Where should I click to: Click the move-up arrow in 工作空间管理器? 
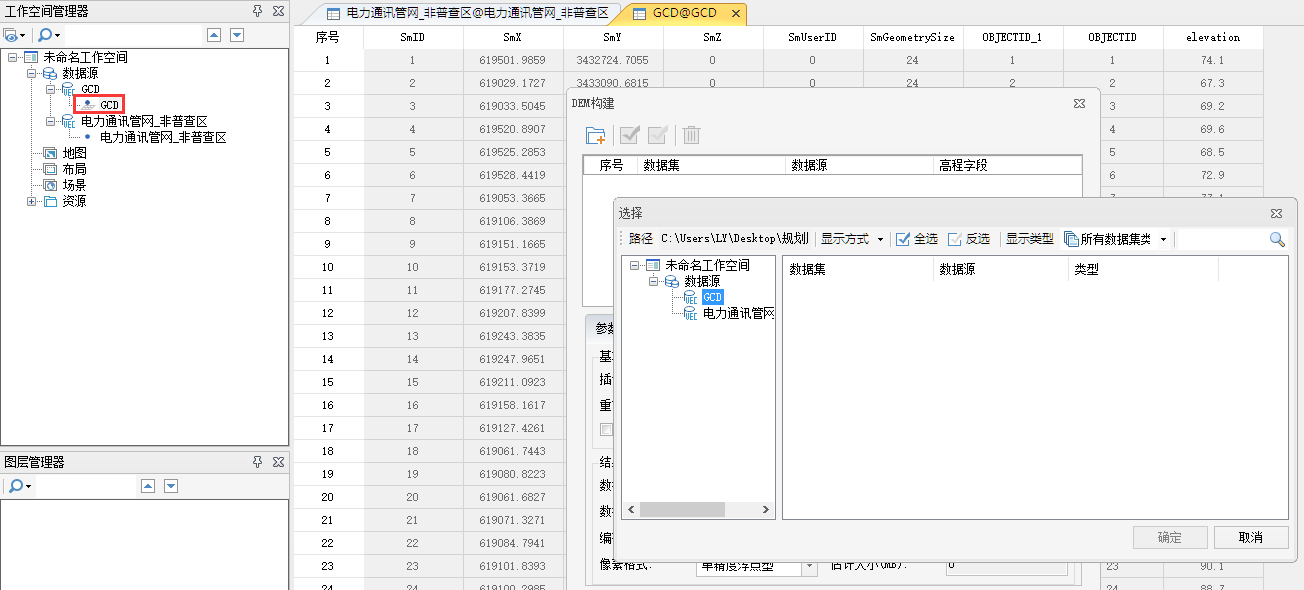(x=214, y=35)
